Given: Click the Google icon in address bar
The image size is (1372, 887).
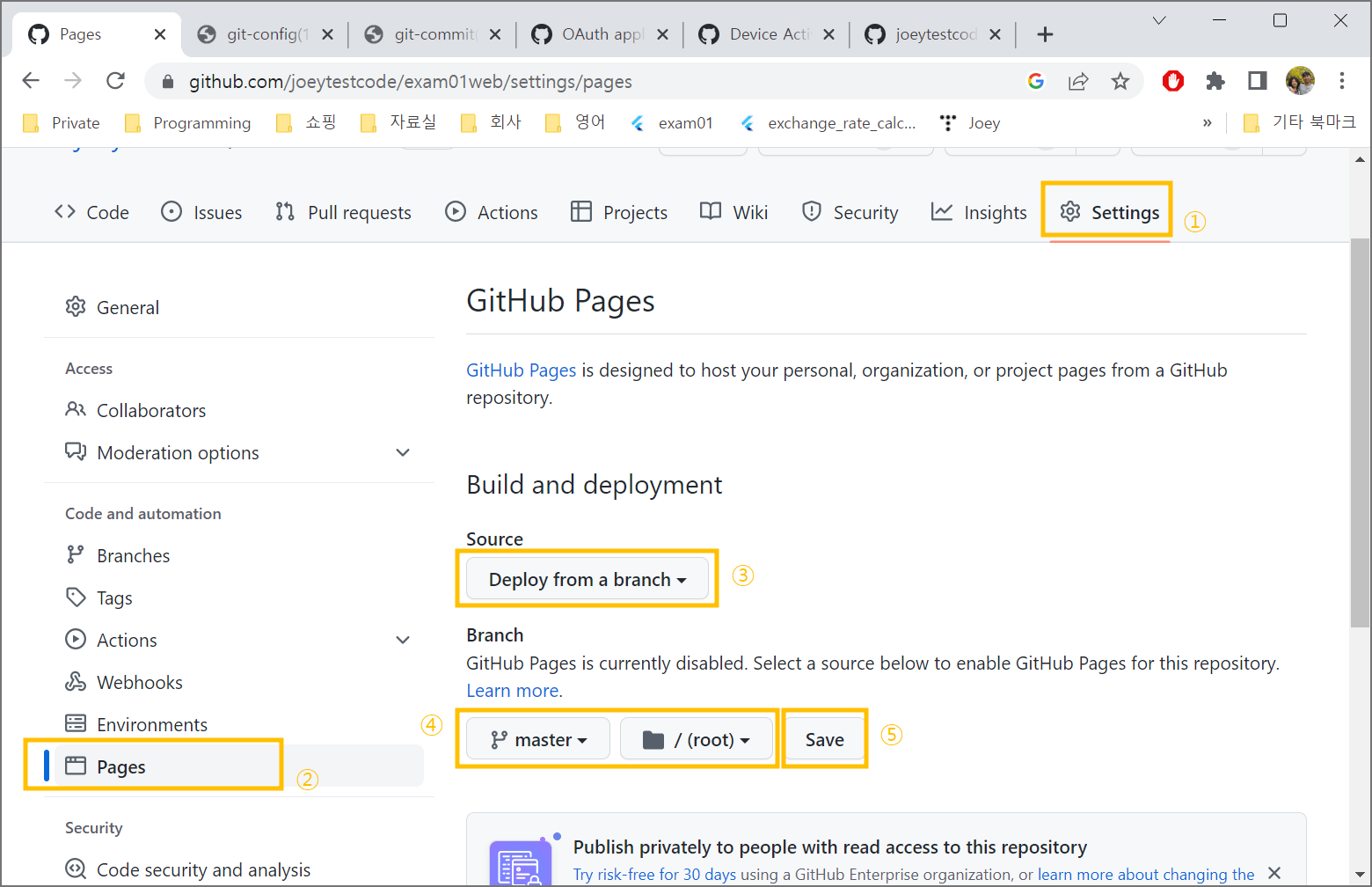Looking at the screenshot, I should pos(1036,81).
